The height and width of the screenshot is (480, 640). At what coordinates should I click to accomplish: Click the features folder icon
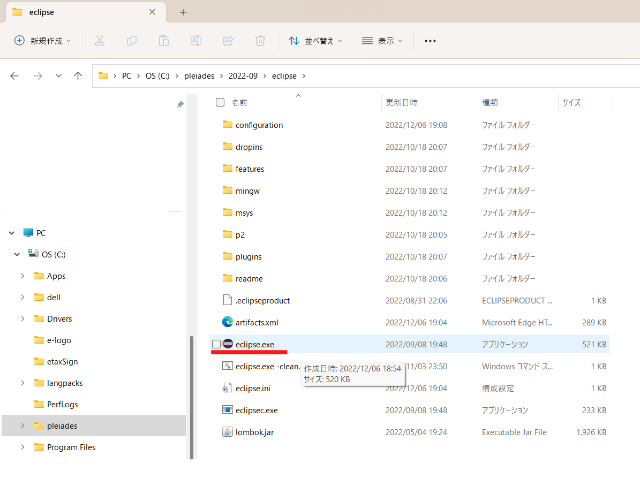tap(227, 168)
